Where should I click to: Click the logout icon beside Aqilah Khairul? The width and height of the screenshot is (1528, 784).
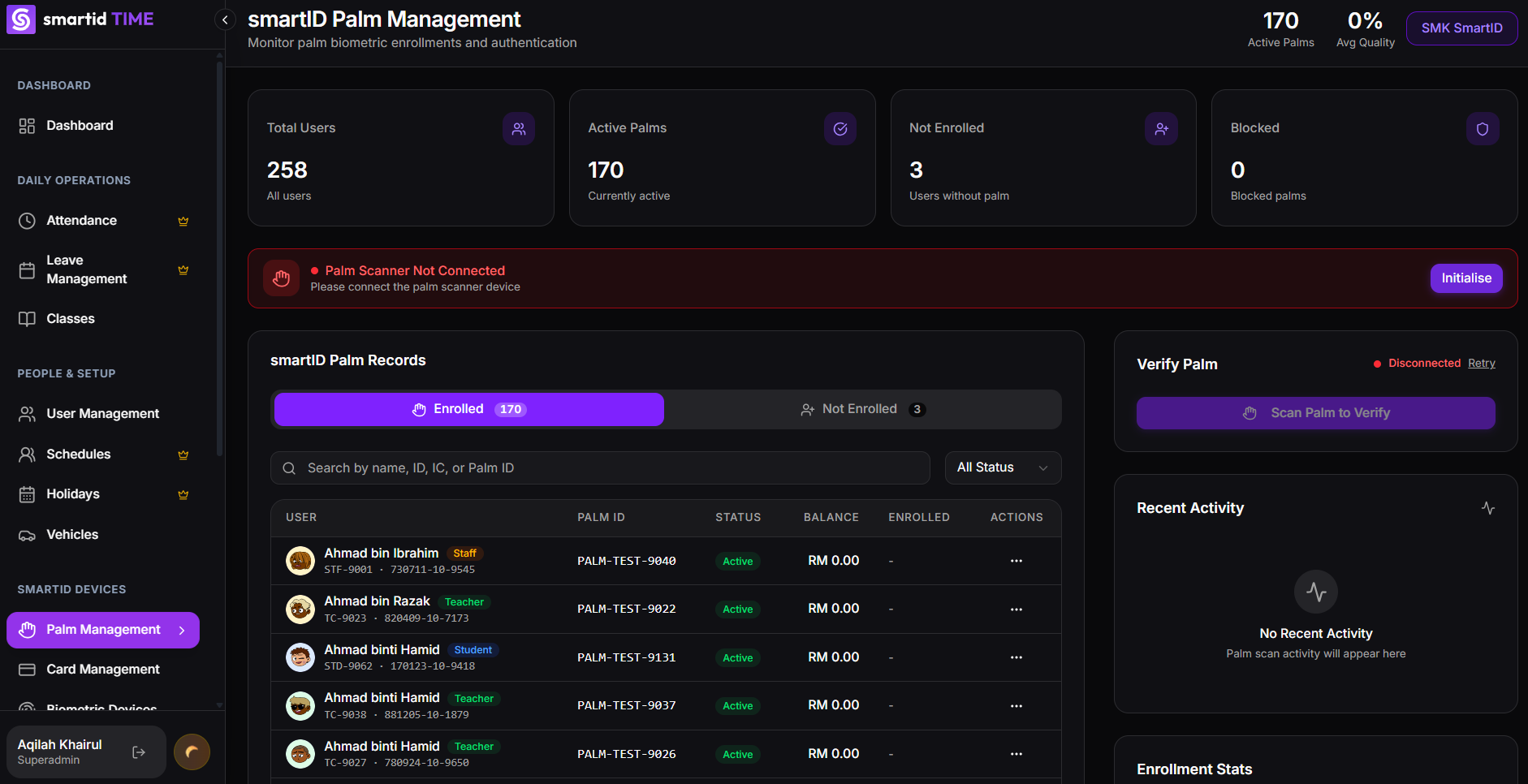(x=139, y=752)
